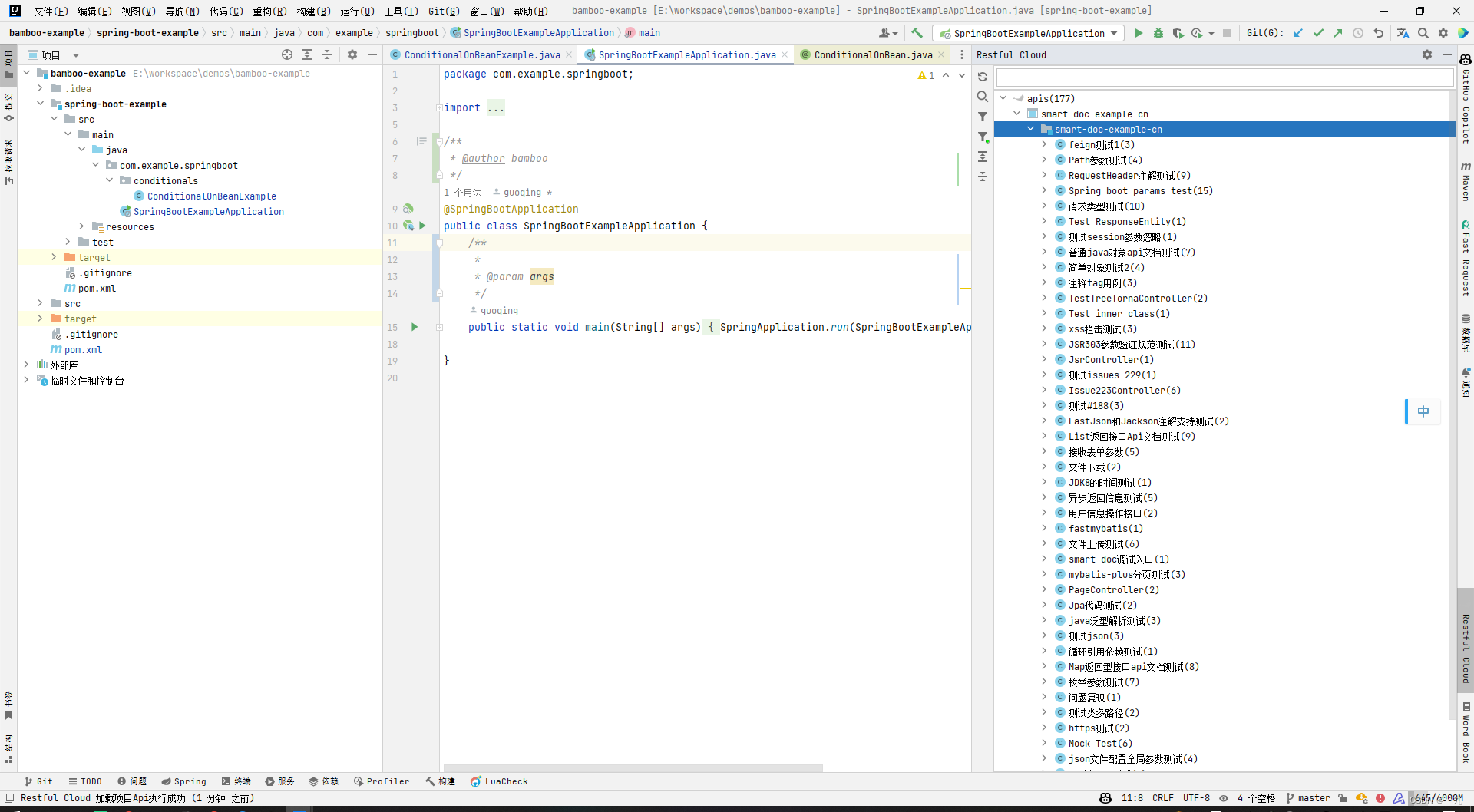This screenshot has width=1474, height=812.
Task: Rollback changes with the undo icon
Action: coord(1379,33)
